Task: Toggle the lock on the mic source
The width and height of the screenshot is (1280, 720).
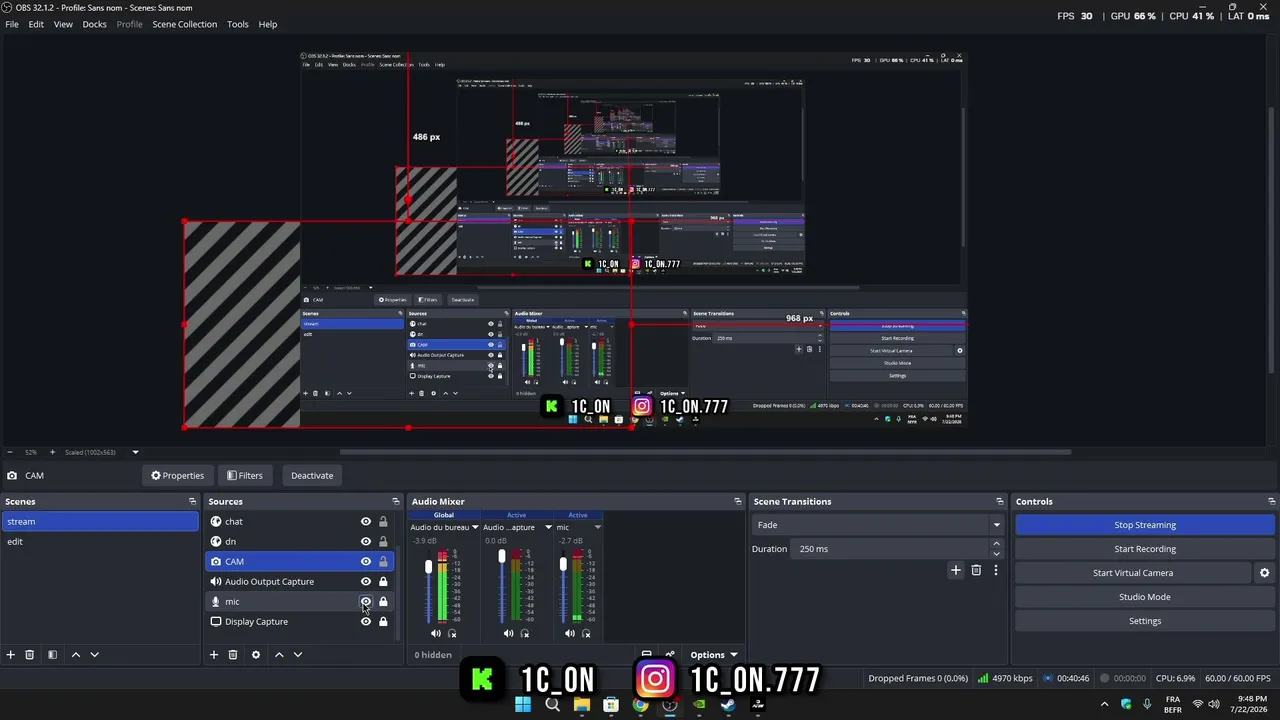Action: pyautogui.click(x=383, y=601)
